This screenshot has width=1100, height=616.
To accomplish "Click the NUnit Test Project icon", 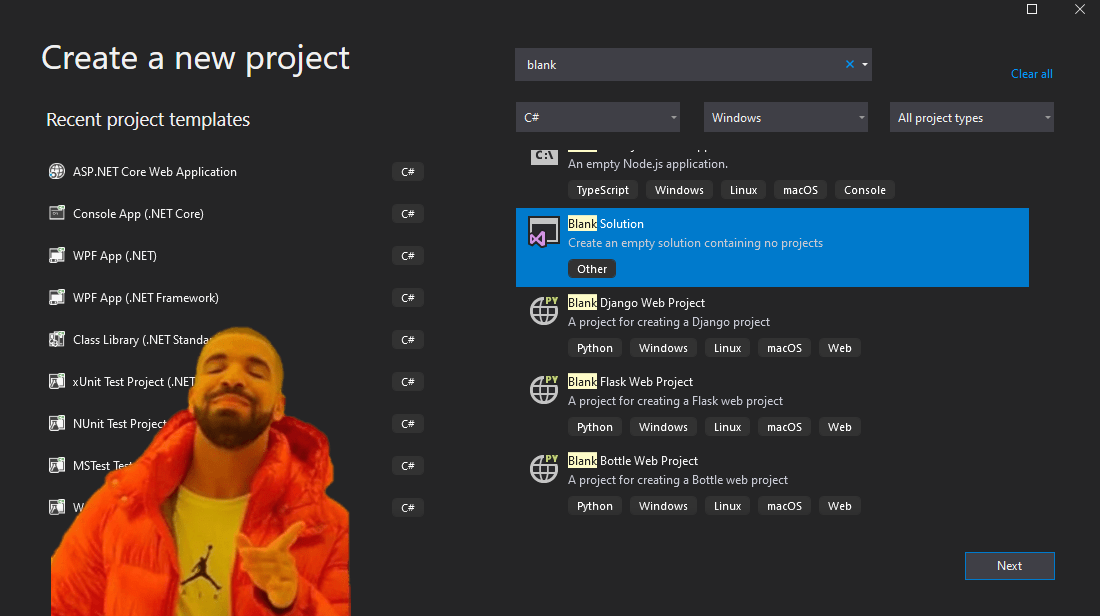I will [x=57, y=424].
